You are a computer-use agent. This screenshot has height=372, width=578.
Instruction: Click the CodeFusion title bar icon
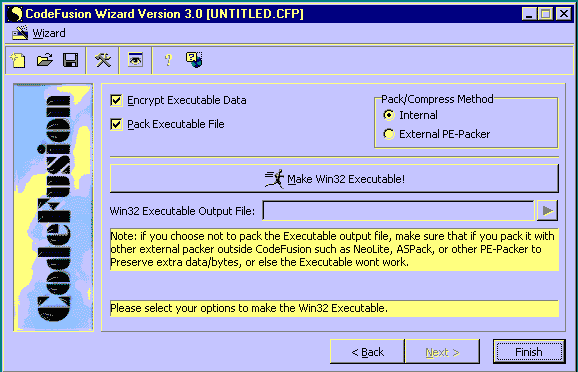pyautogui.click(x=15, y=14)
